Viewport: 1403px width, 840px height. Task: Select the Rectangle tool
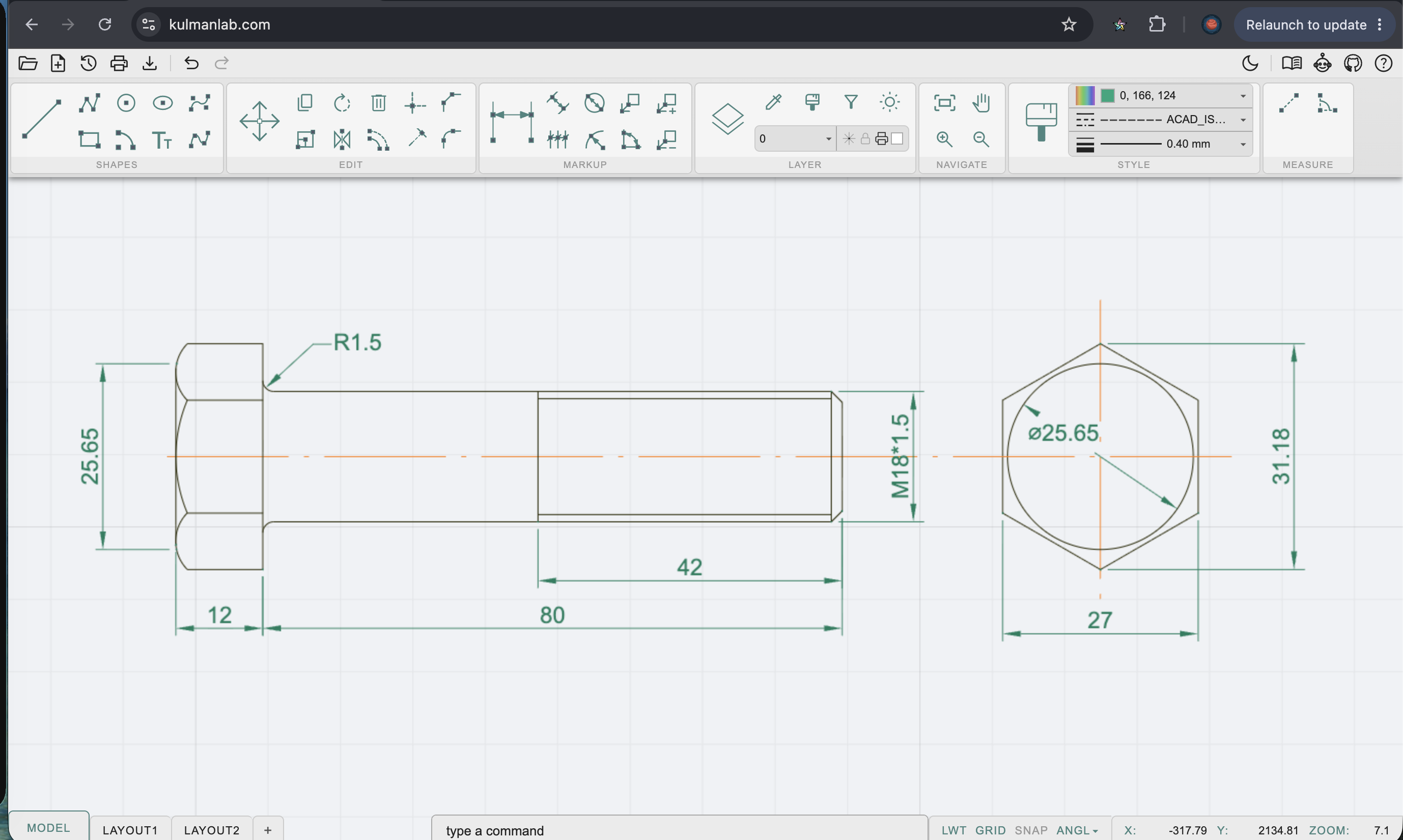point(90,139)
